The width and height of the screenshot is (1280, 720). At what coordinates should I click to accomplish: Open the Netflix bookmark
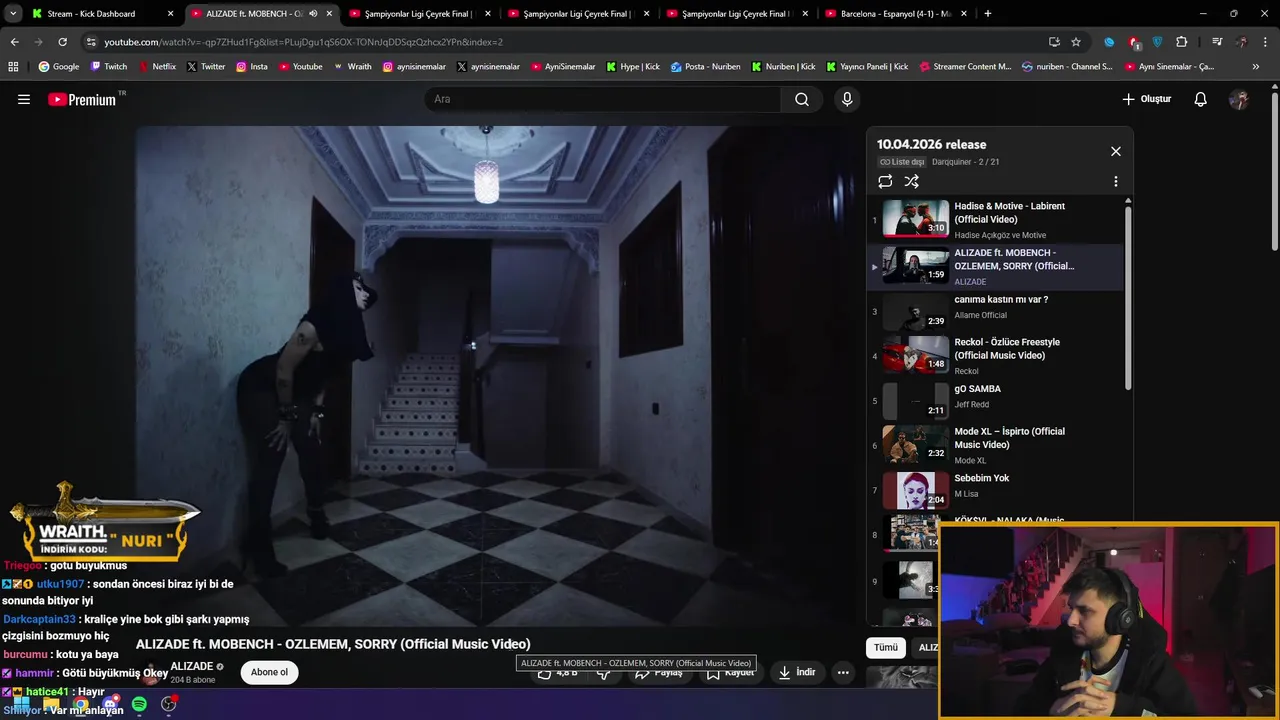[157, 67]
